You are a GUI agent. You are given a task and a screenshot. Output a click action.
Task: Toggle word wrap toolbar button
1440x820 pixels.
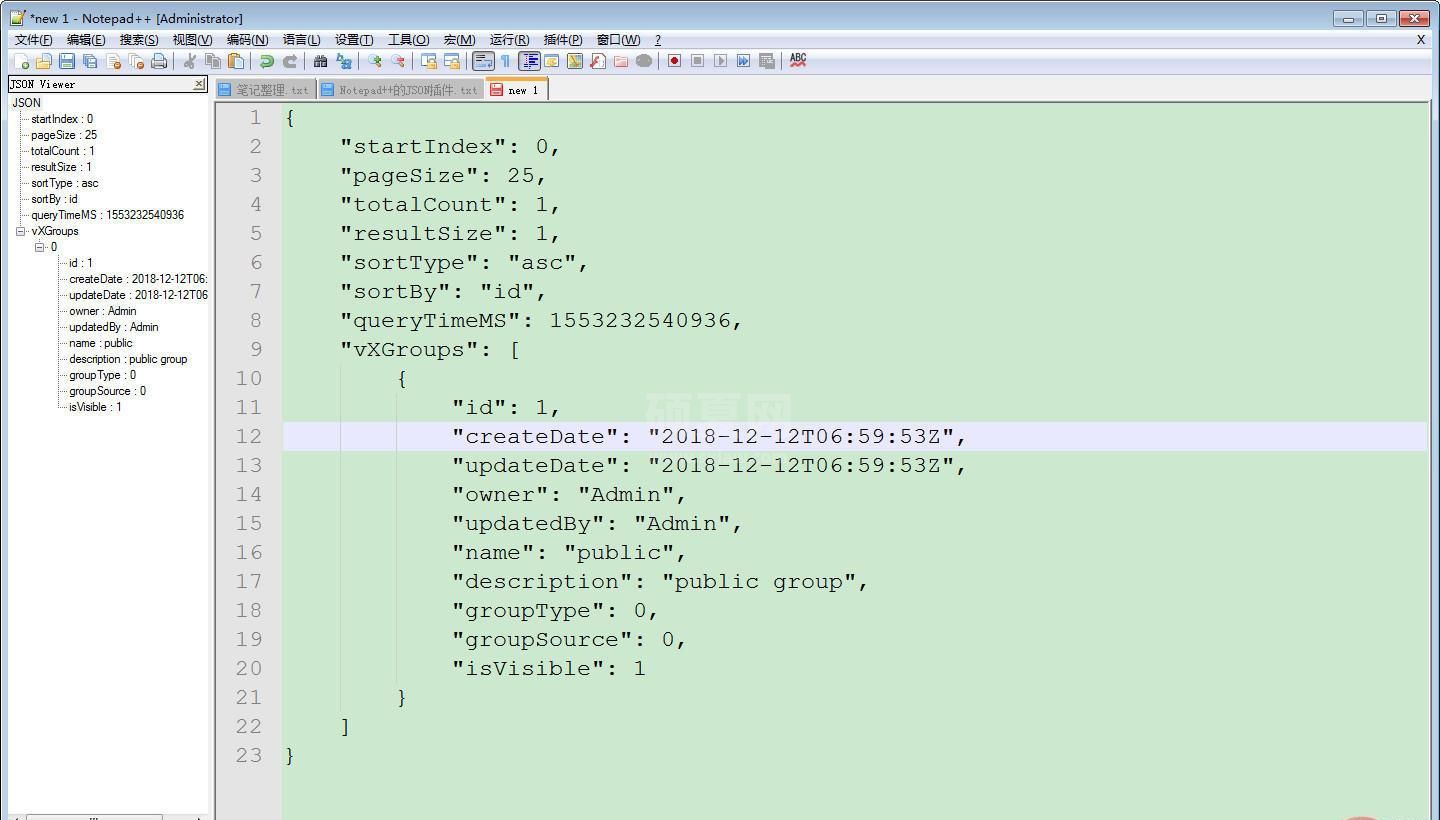tap(483, 61)
